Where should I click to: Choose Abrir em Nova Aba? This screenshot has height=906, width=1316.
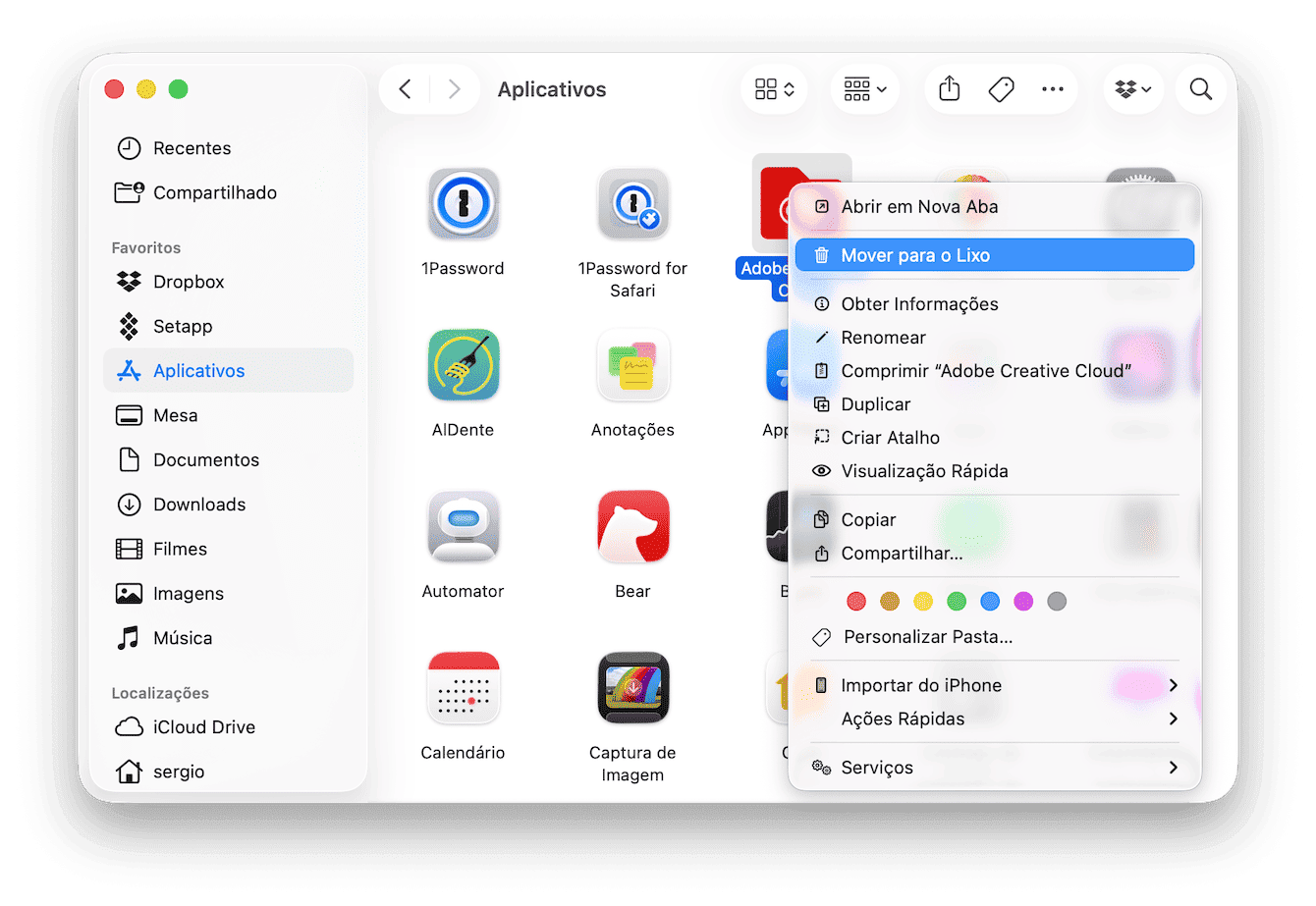coord(995,206)
